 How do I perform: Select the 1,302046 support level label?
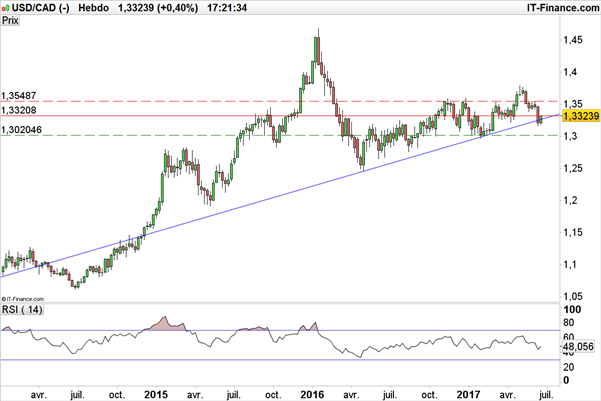point(21,130)
